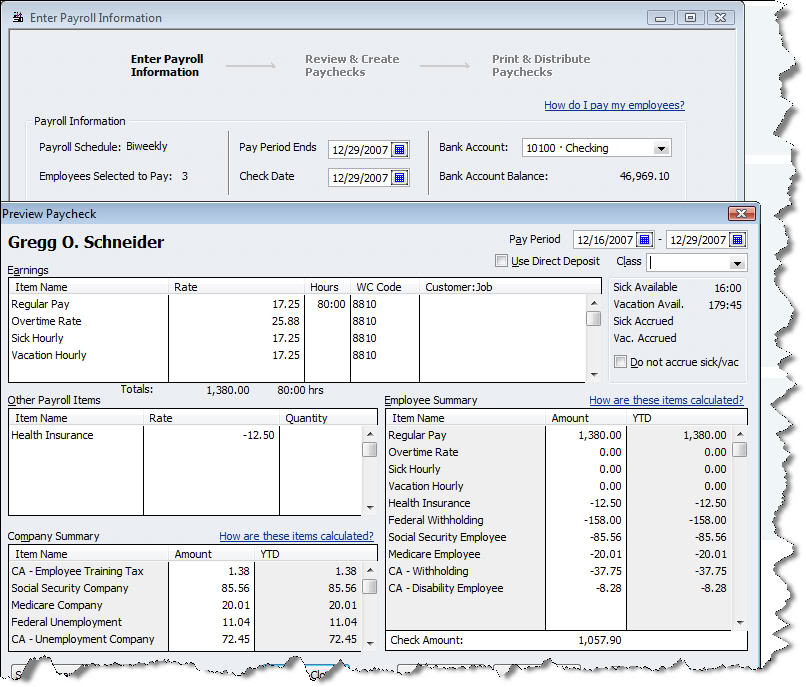Check Do not accrue sick/vac option
Screen dimensions: 806x687
pyautogui.click(x=620, y=362)
